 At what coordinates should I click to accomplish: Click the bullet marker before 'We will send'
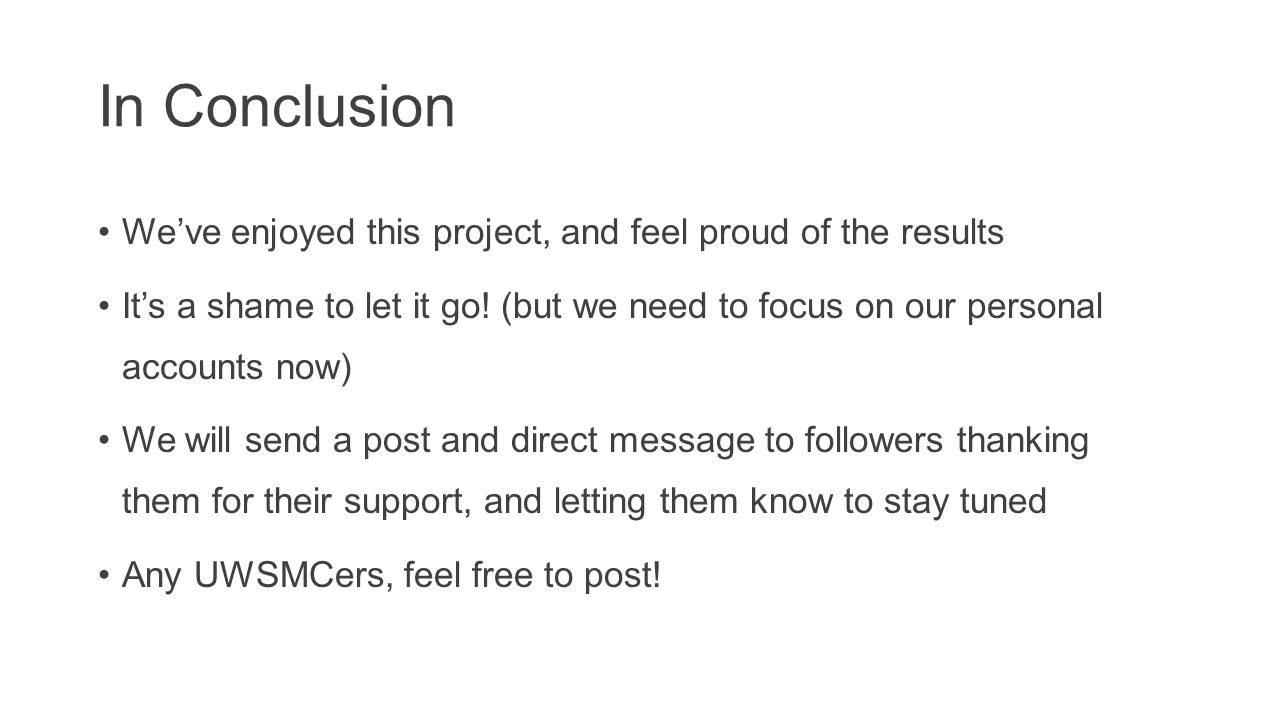(106, 441)
